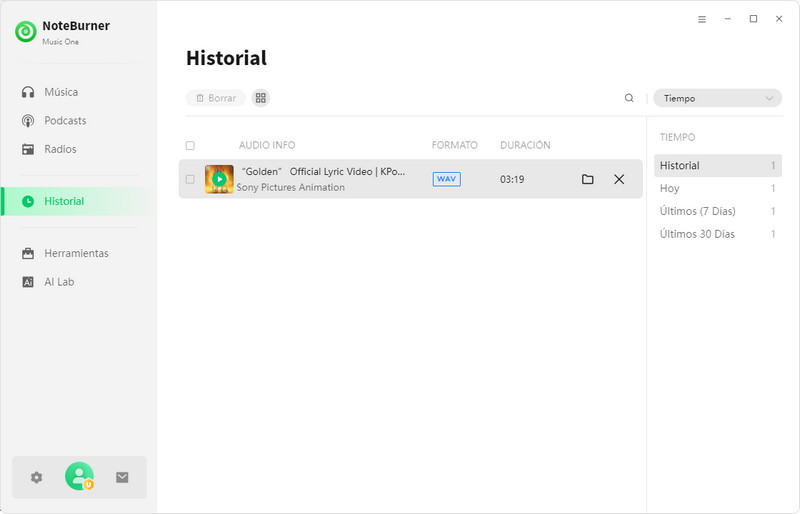The image size is (800, 514).
Task: Click the DURACIÓN column header
Action: pos(525,145)
